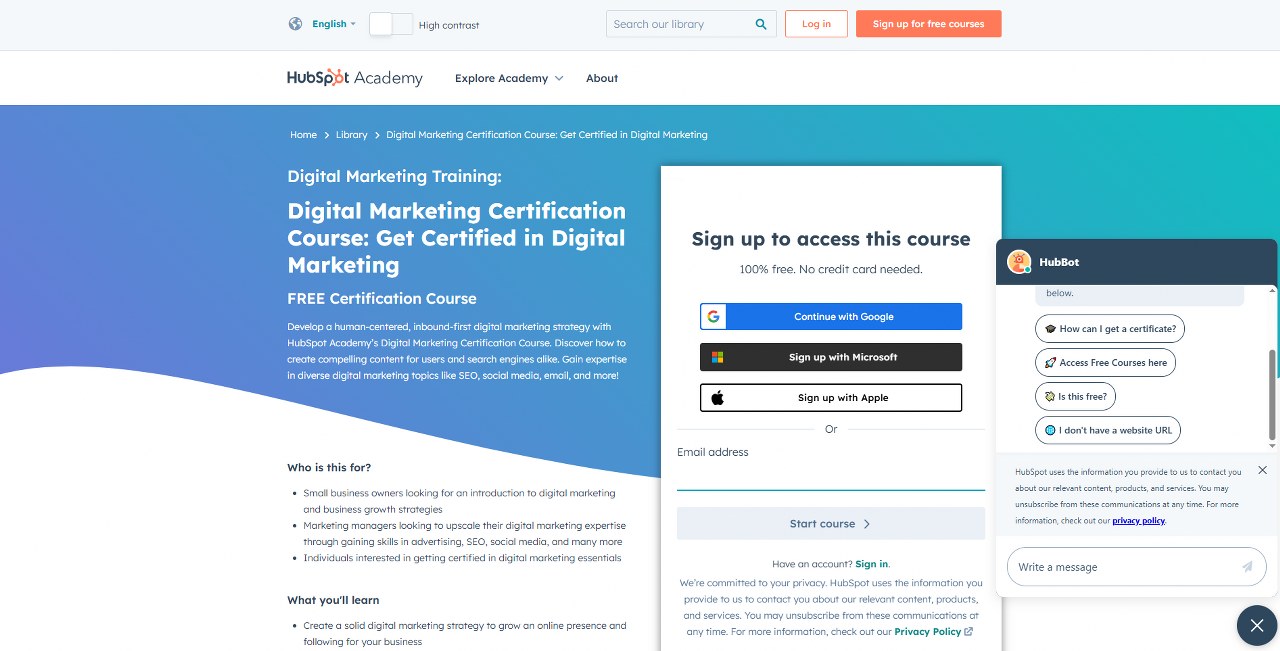Image resolution: width=1280 pixels, height=651 pixels.
Task: Click the Google logo icon
Action: point(714,317)
